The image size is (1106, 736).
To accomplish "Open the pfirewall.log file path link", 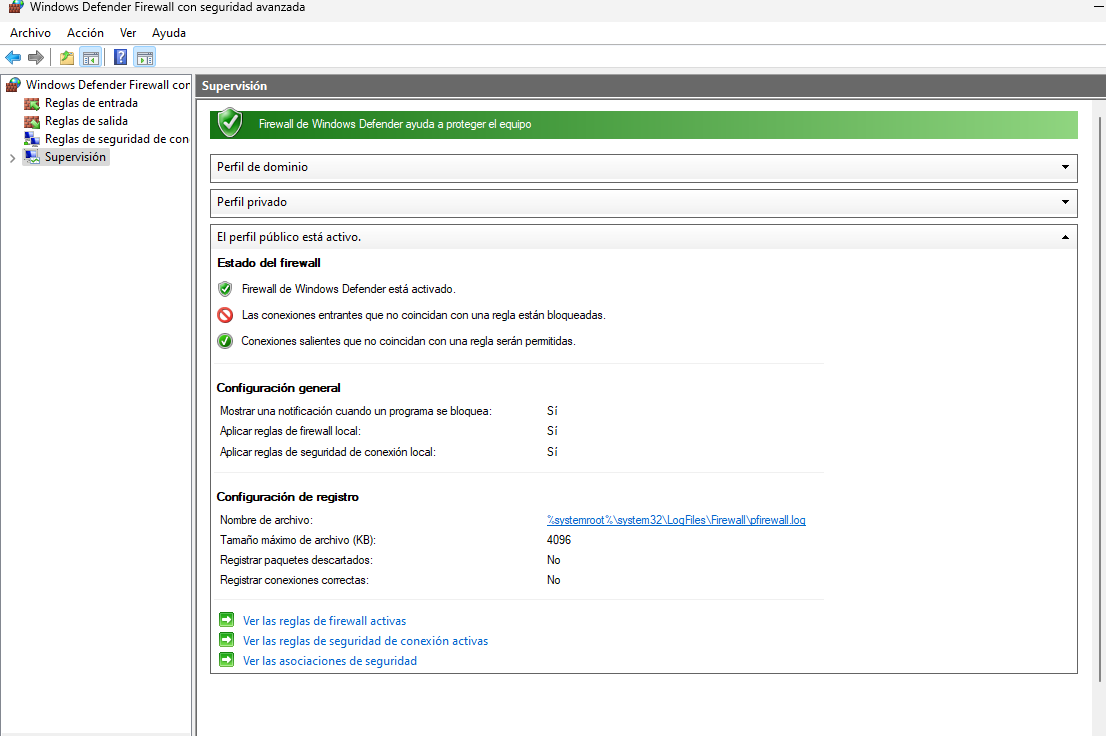I will 676,520.
